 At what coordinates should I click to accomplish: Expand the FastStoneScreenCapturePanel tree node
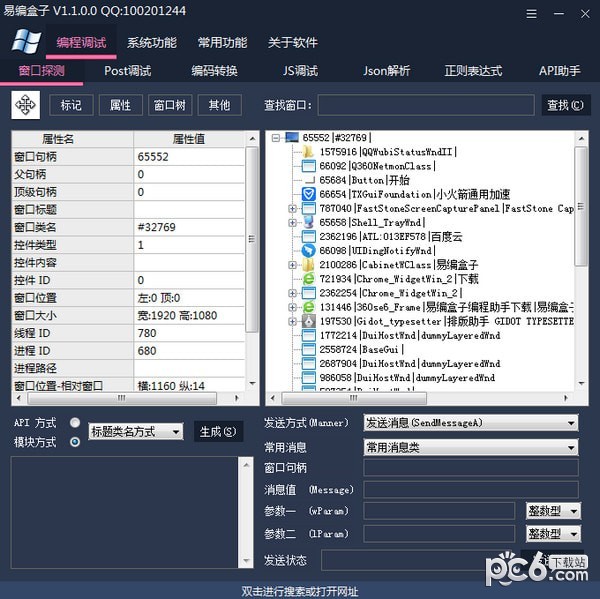[x=293, y=209]
